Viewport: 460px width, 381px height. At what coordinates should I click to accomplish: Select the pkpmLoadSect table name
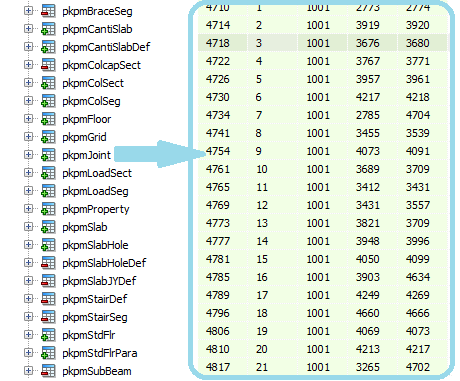pyautogui.click(x=97, y=173)
